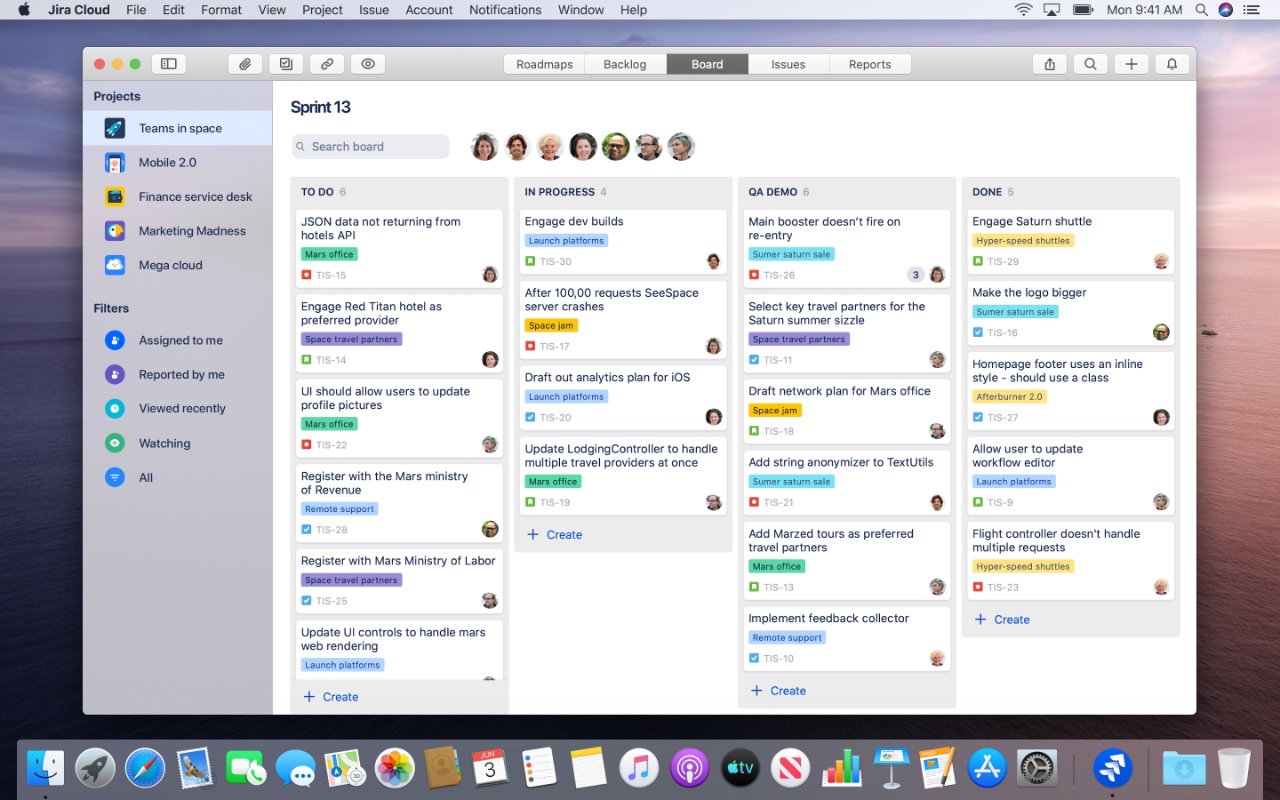This screenshot has height=800, width=1280.
Task: Click the yellow Space jam label on TIS-17
Action: (552, 326)
